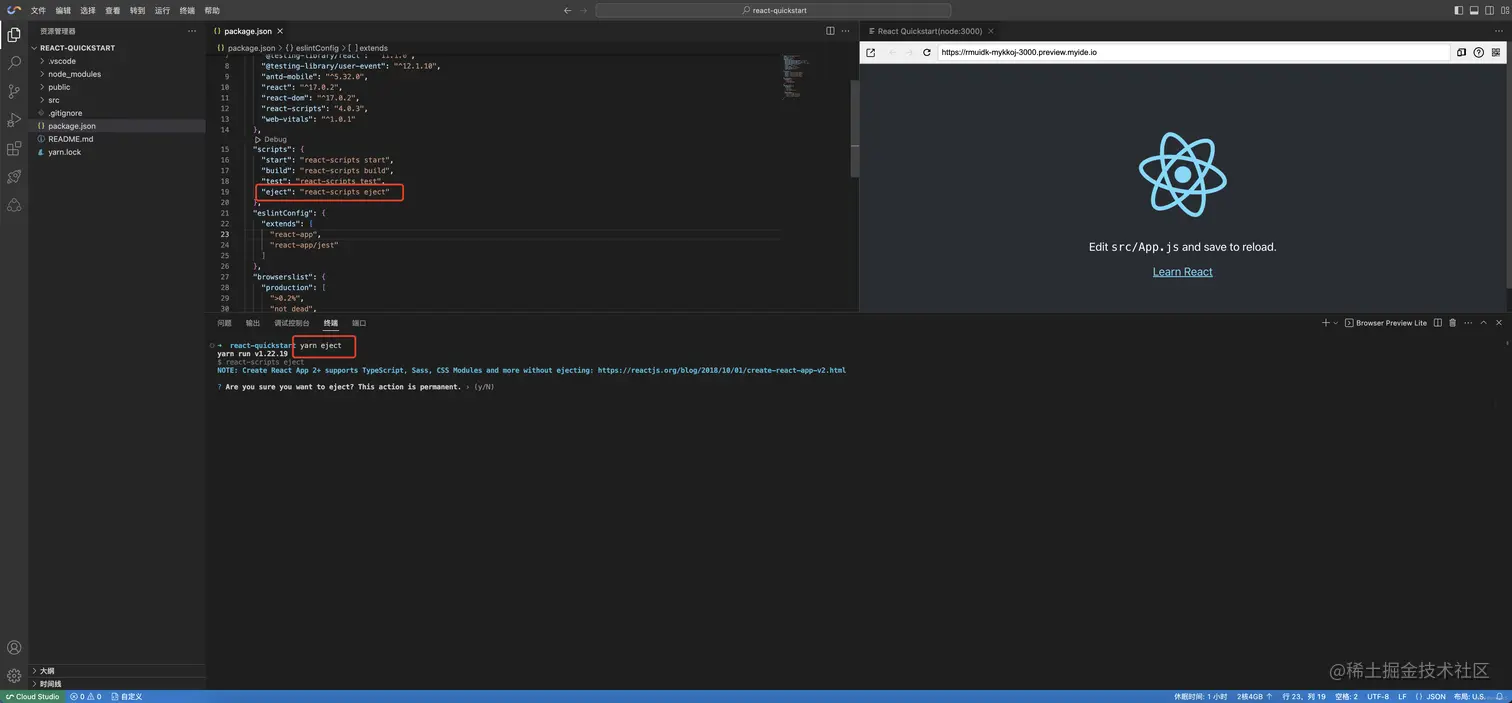Open the editor more actions ellipsis
The width and height of the screenshot is (1512, 703).
tap(846, 31)
